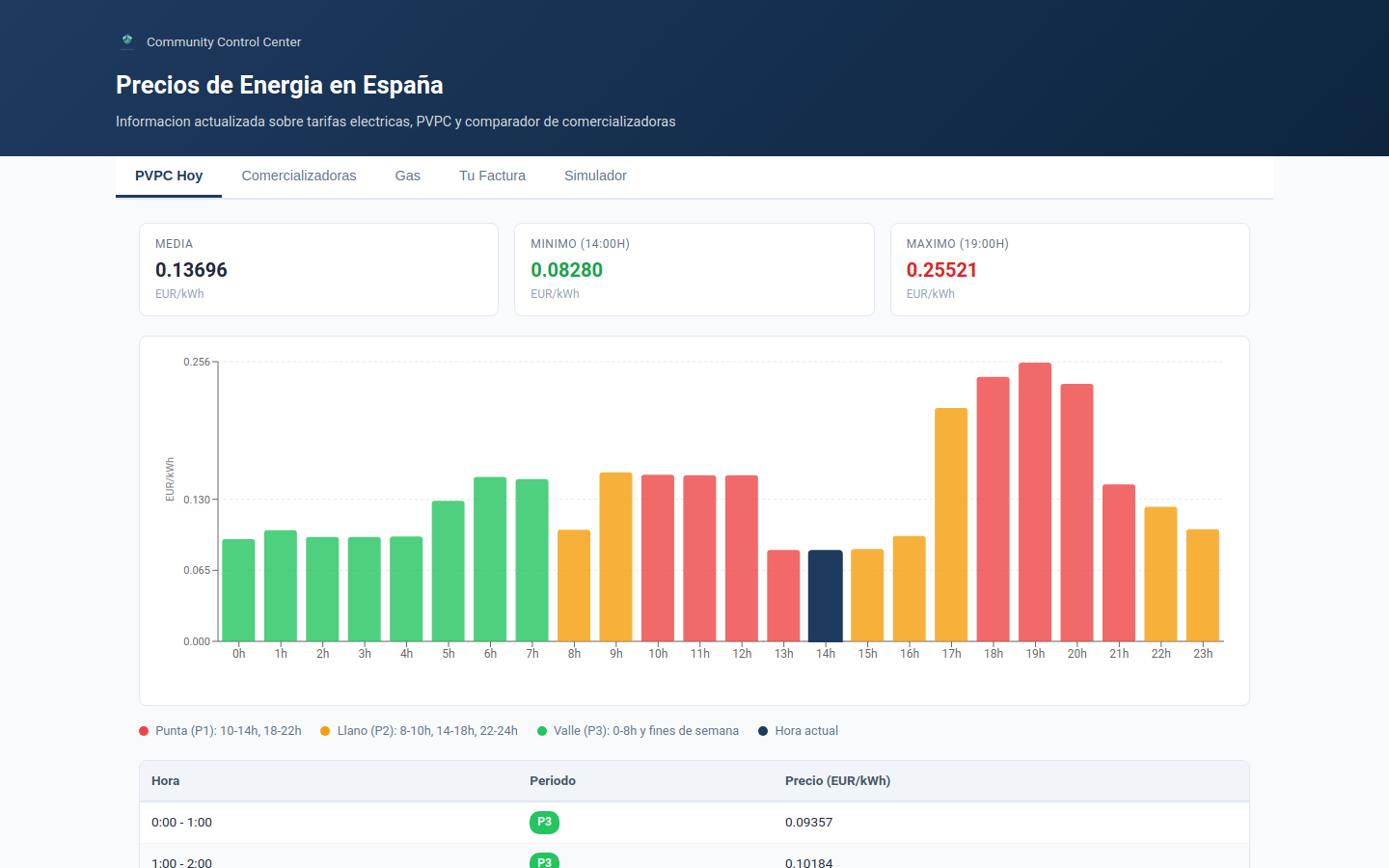
Task: Select the tallest 19h red bar
Action: pos(1035,502)
